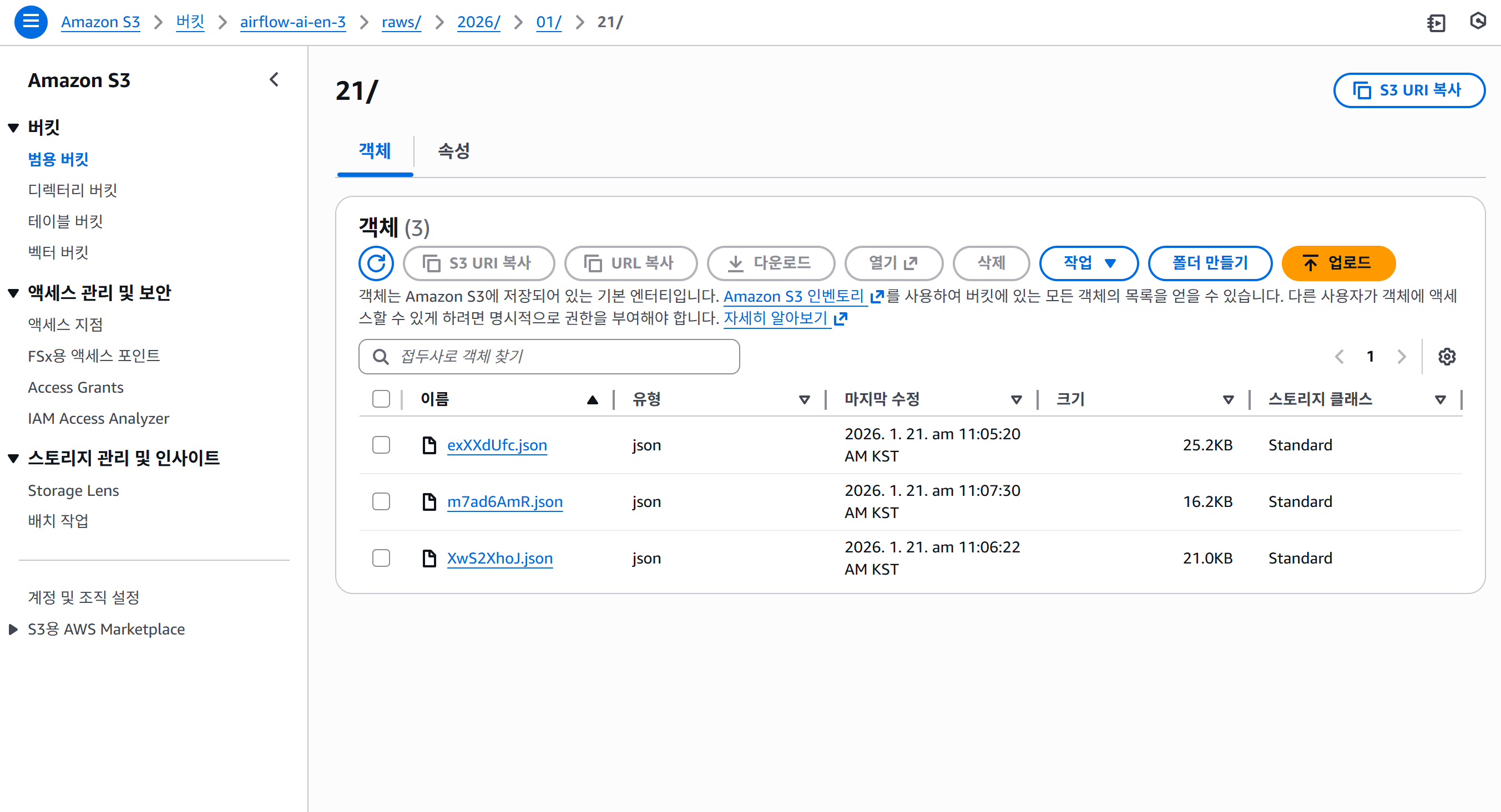This screenshot has width=1501, height=812.
Task: Open table preferences gear icon
Action: [1446, 356]
